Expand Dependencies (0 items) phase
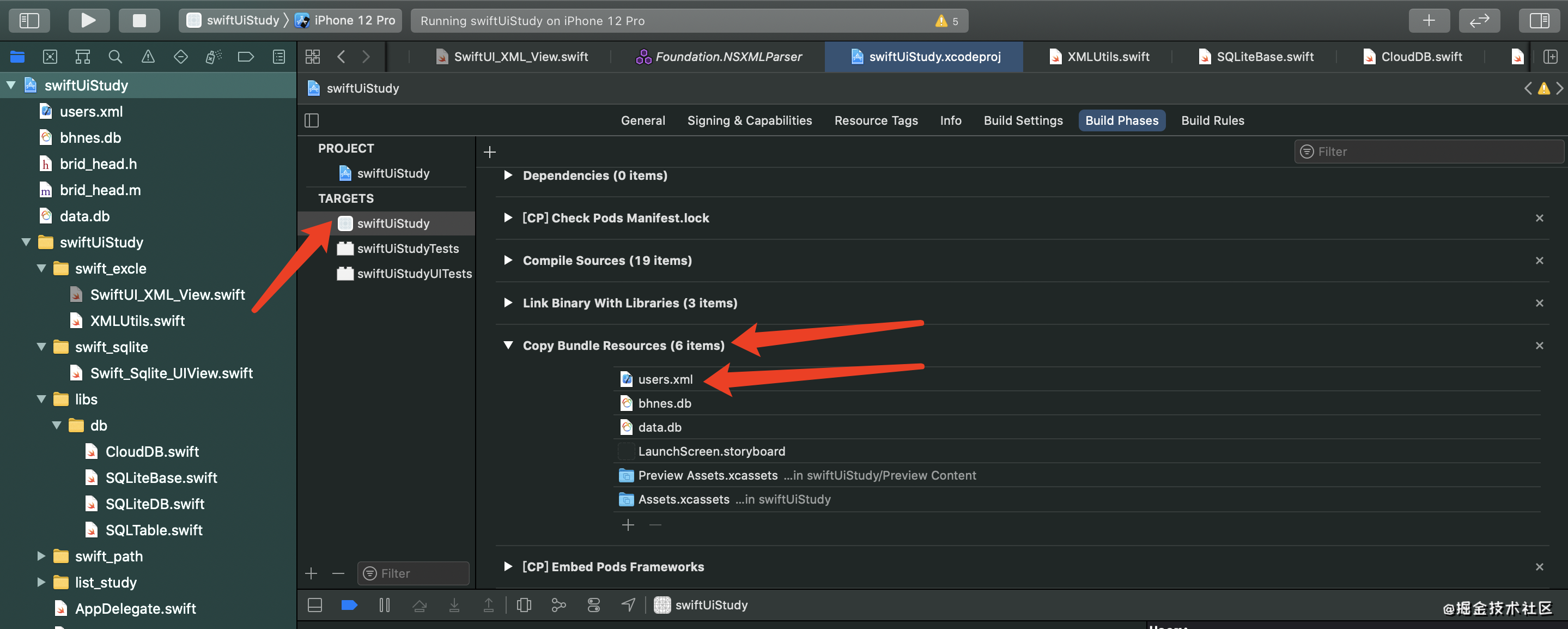This screenshot has height=629, width=1568. pyautogui.click(x=508, y=176)
